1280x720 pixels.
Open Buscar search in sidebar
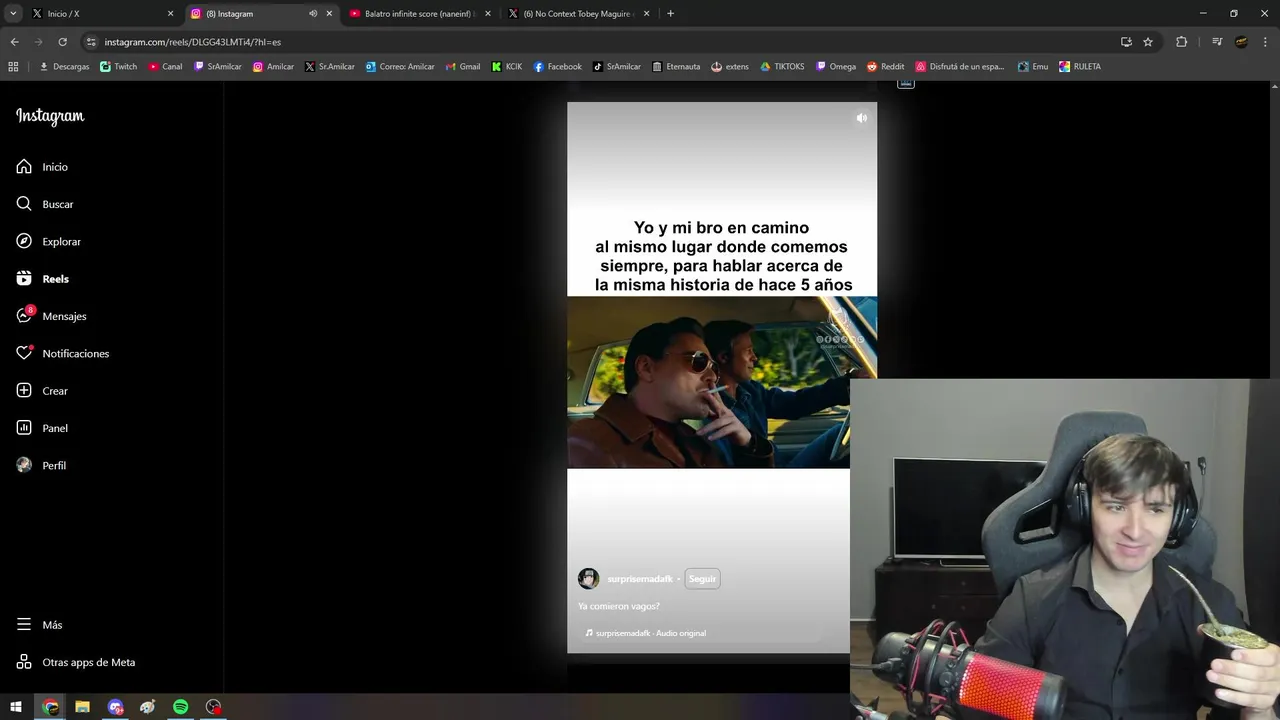(x=45, y=204)
